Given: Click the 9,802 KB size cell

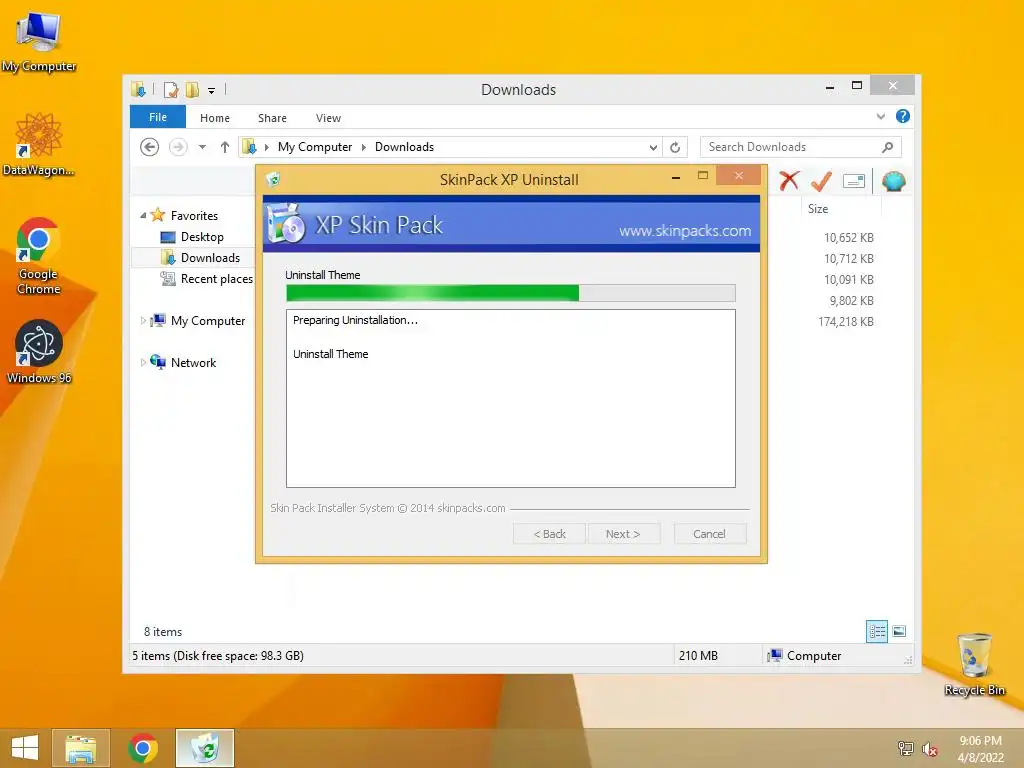Looking at the screenshot, I should click(x=852, y=300).
